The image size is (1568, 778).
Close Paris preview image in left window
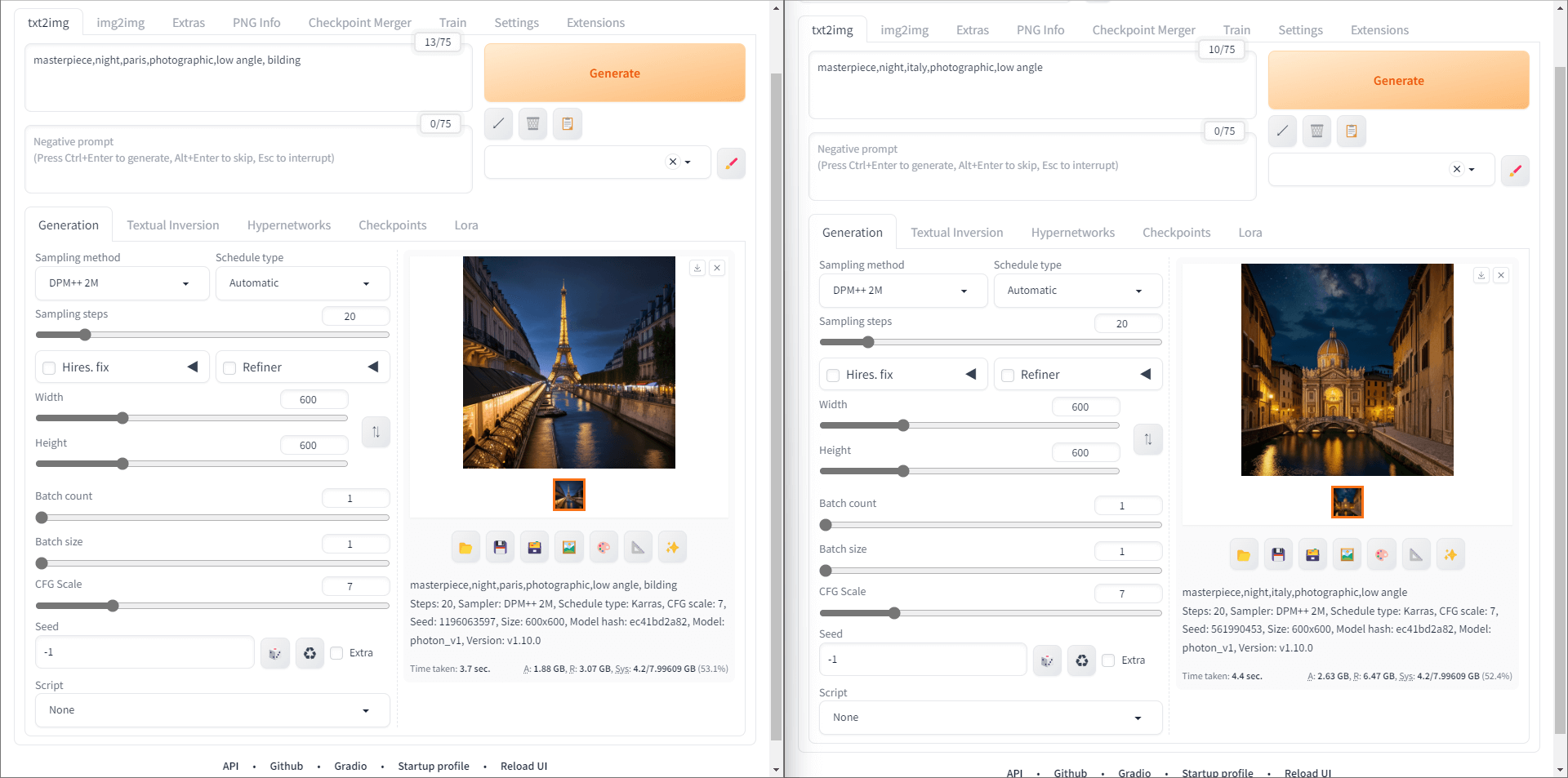click(x=717, y=268)
